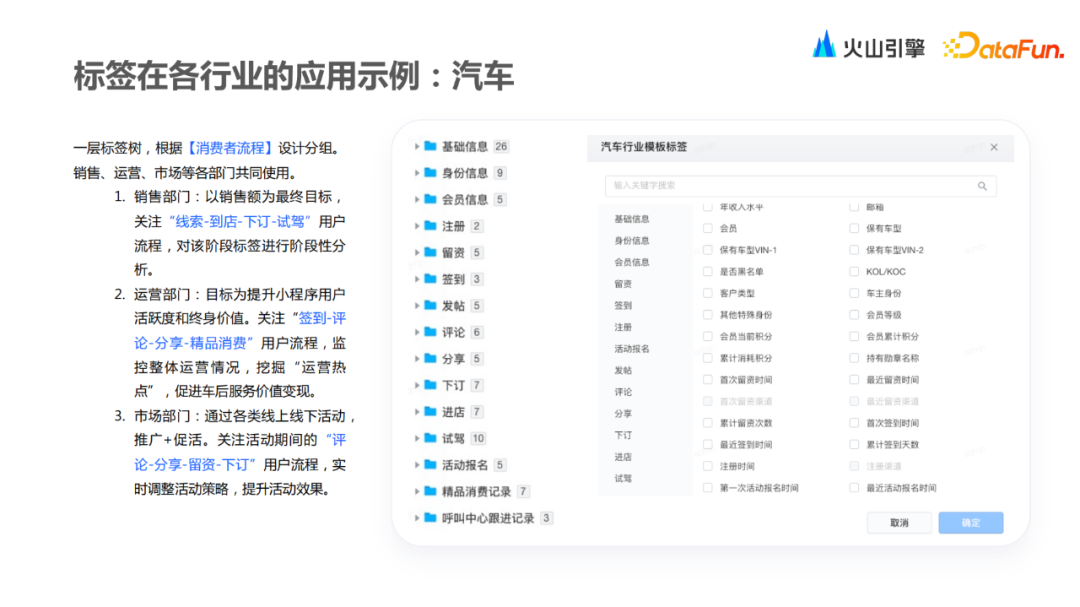Expand the 会员信息 tree node
Image resolution: width=1080 pixels, height=607 pixels.
tap(419, 199)
